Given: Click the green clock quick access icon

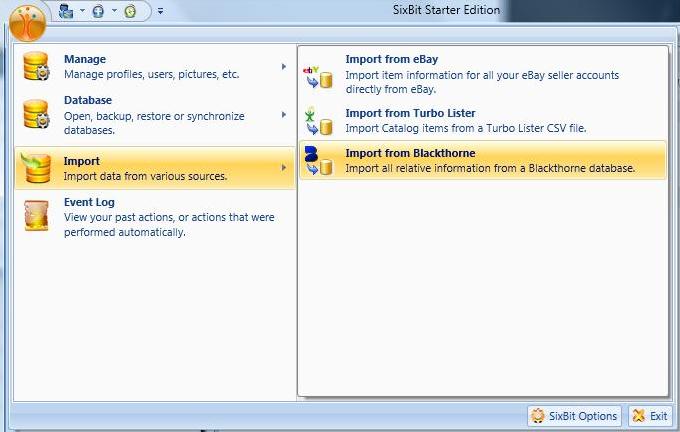Looking at the screenshot, I should 130,11.
